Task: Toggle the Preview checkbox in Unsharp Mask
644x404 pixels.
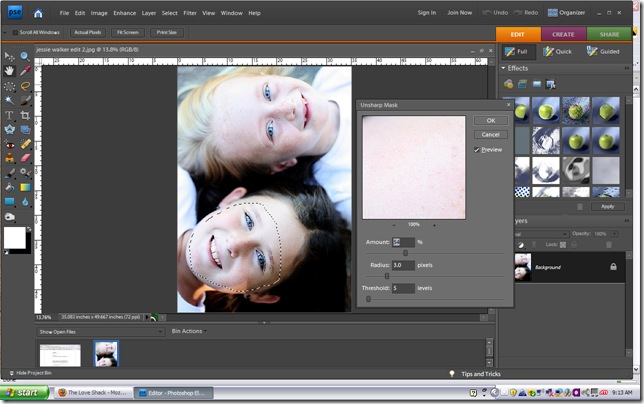Action: click(x=477, y=149)
